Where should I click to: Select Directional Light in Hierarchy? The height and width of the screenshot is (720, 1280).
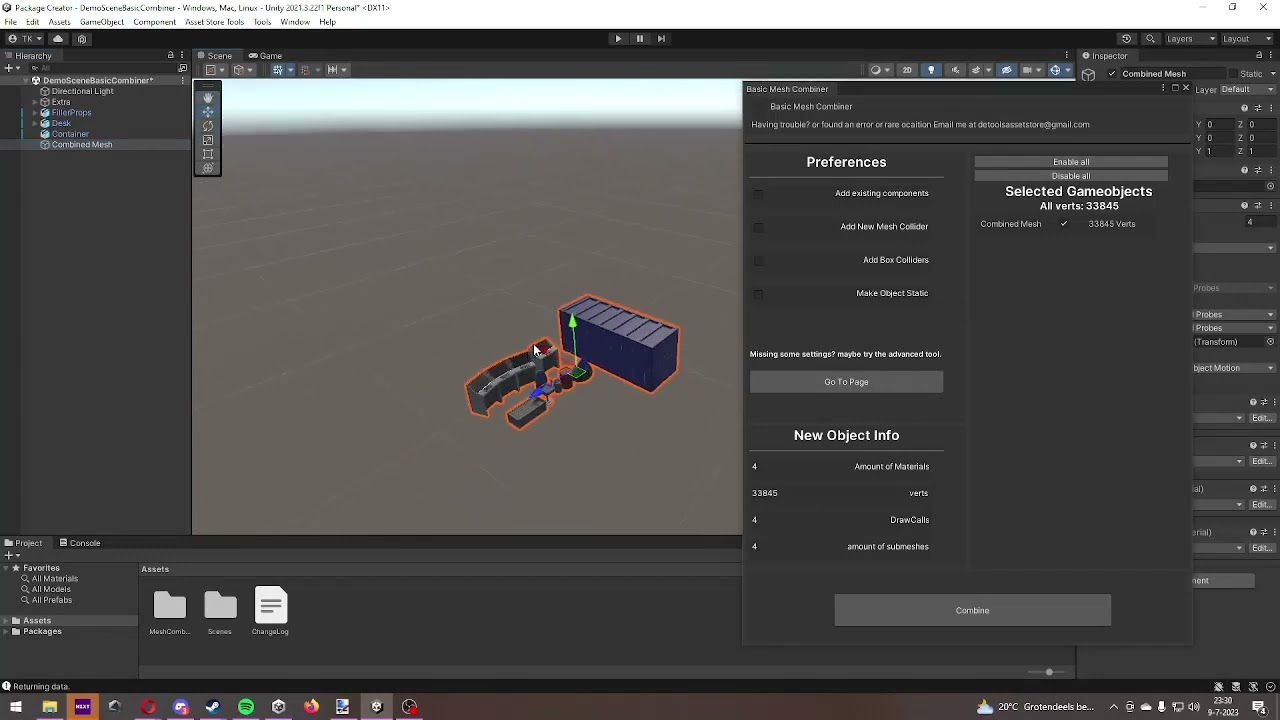point(82,91)
